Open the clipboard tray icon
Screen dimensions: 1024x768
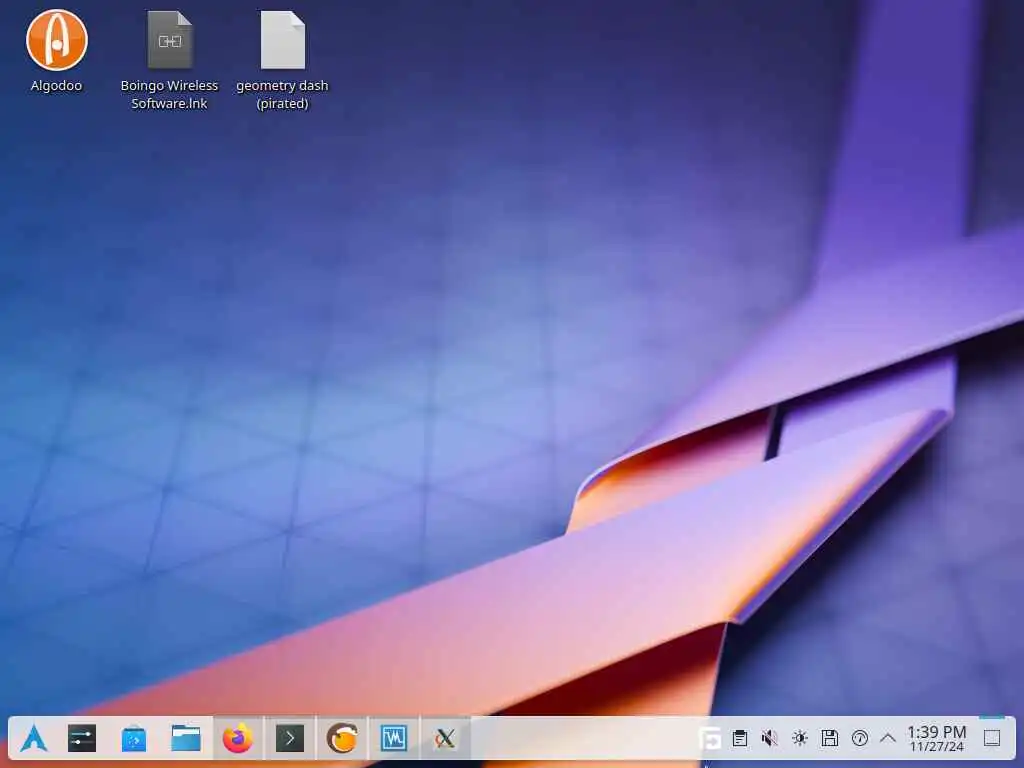740,739
